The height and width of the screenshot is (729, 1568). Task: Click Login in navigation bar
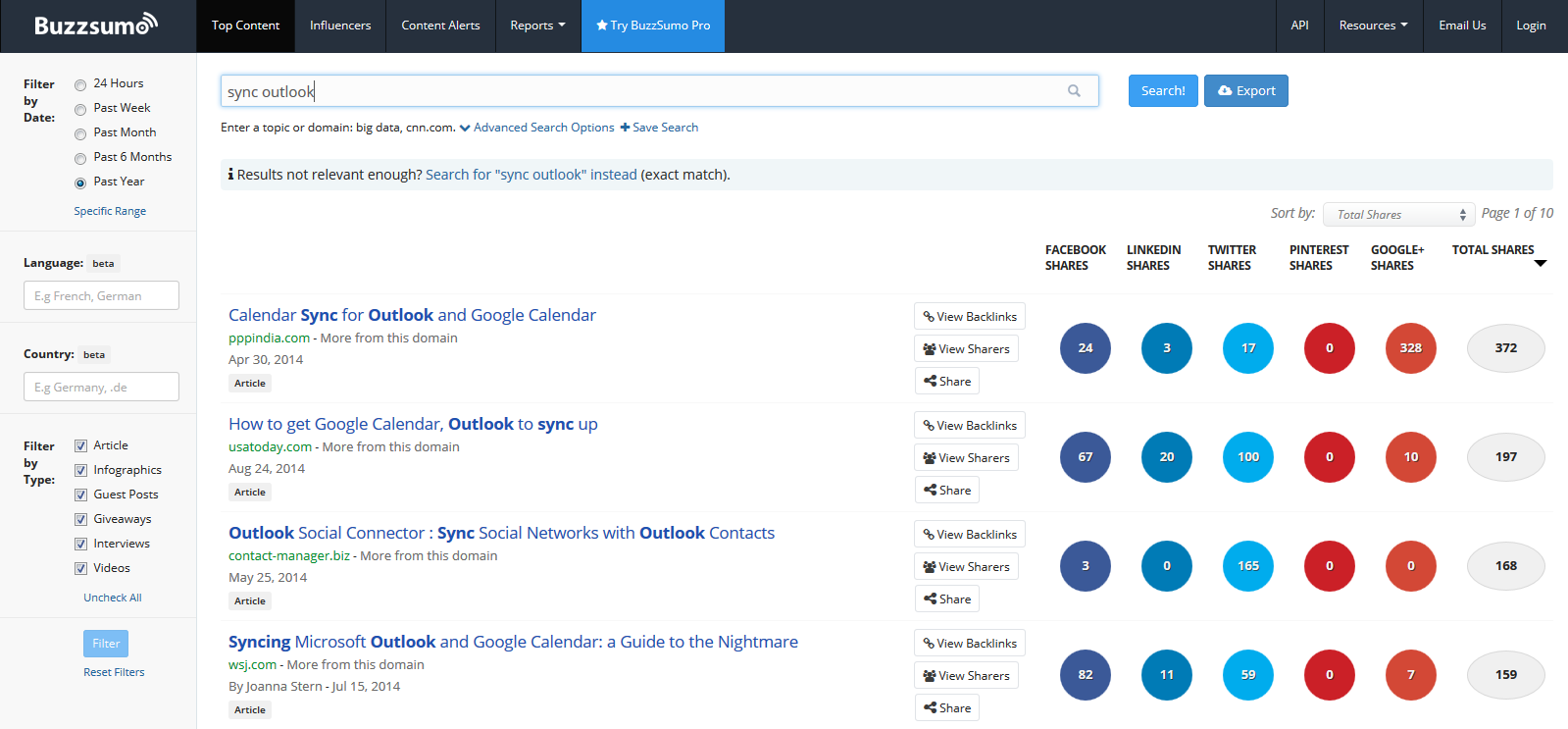click(x=1531, y=26)
